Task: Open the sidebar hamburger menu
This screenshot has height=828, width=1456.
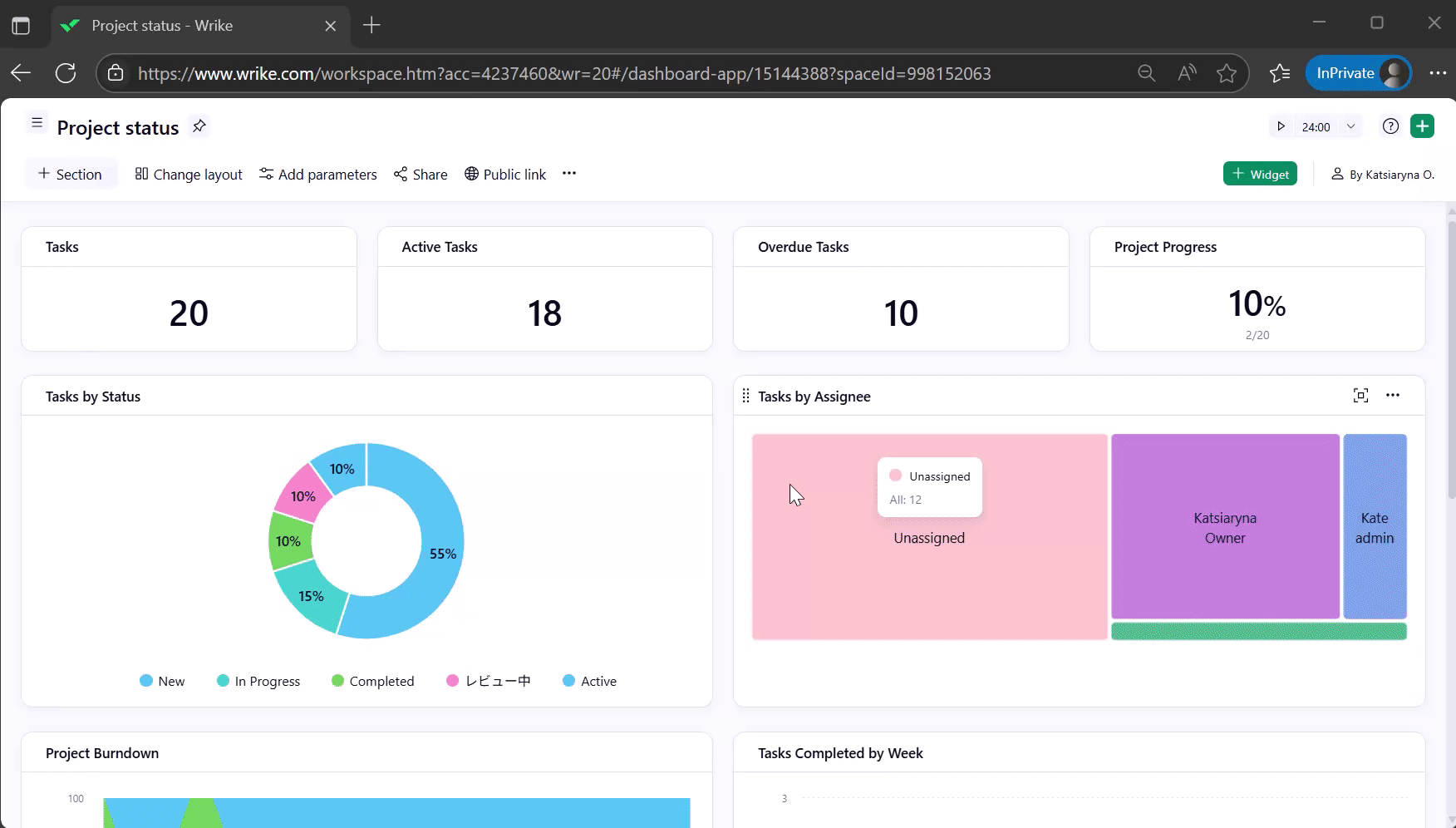Action: (37, 123)
